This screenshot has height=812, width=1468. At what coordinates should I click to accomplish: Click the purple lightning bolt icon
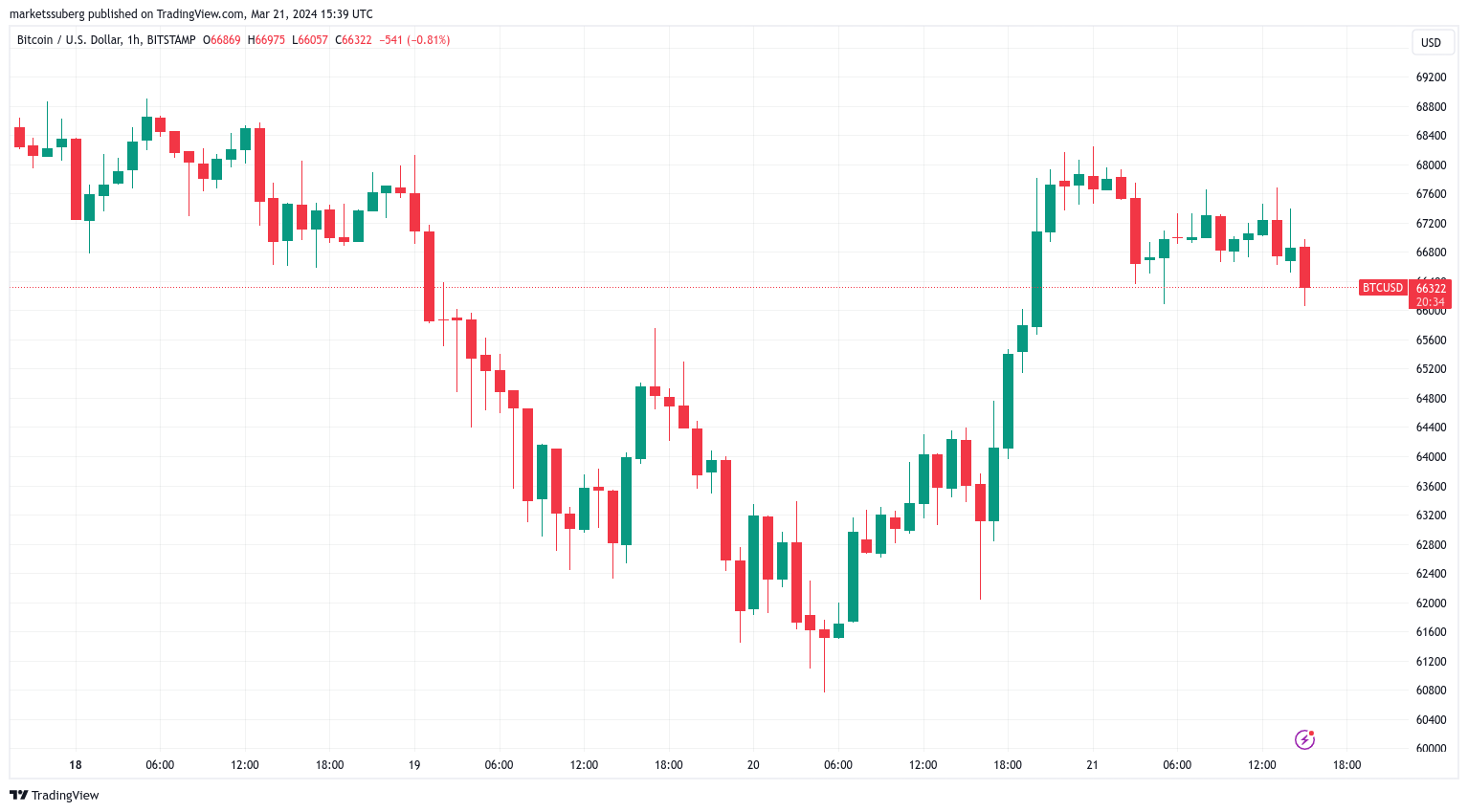[x=1304, y=739]
